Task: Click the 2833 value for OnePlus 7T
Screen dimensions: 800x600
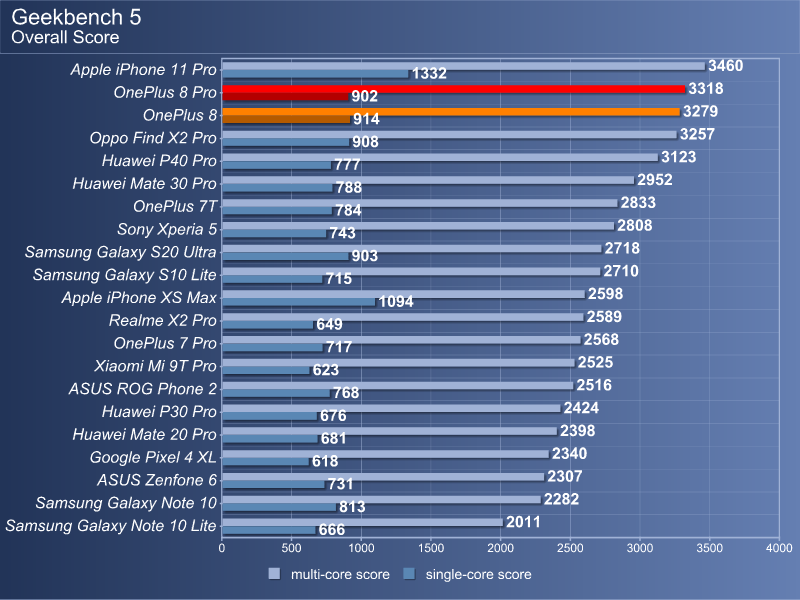Action: pos(638,203)
